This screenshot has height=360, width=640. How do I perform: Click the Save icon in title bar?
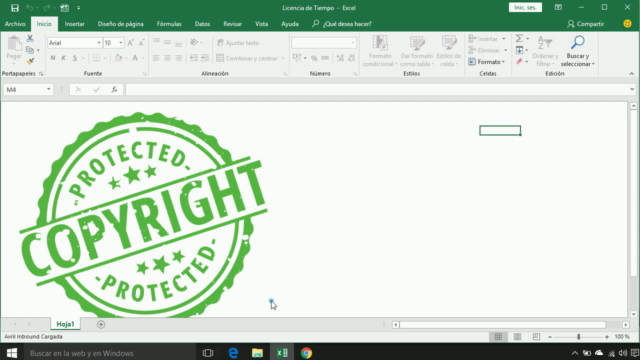[x=15, y=8]
